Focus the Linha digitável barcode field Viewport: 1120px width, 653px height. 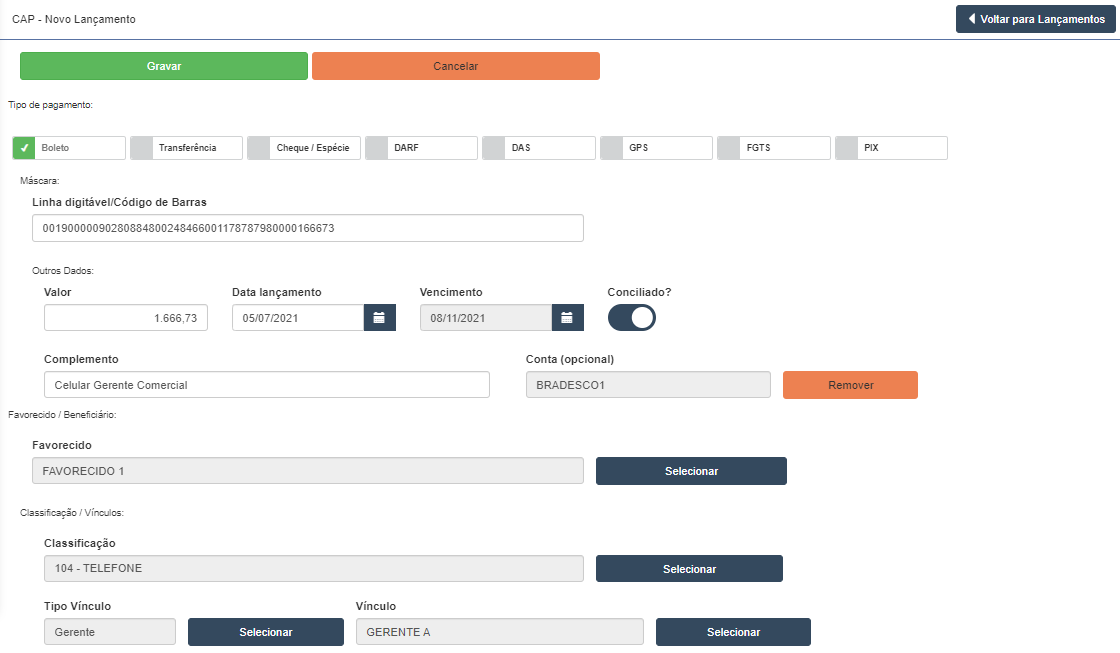pyautogui.click(x=308, y=228)
